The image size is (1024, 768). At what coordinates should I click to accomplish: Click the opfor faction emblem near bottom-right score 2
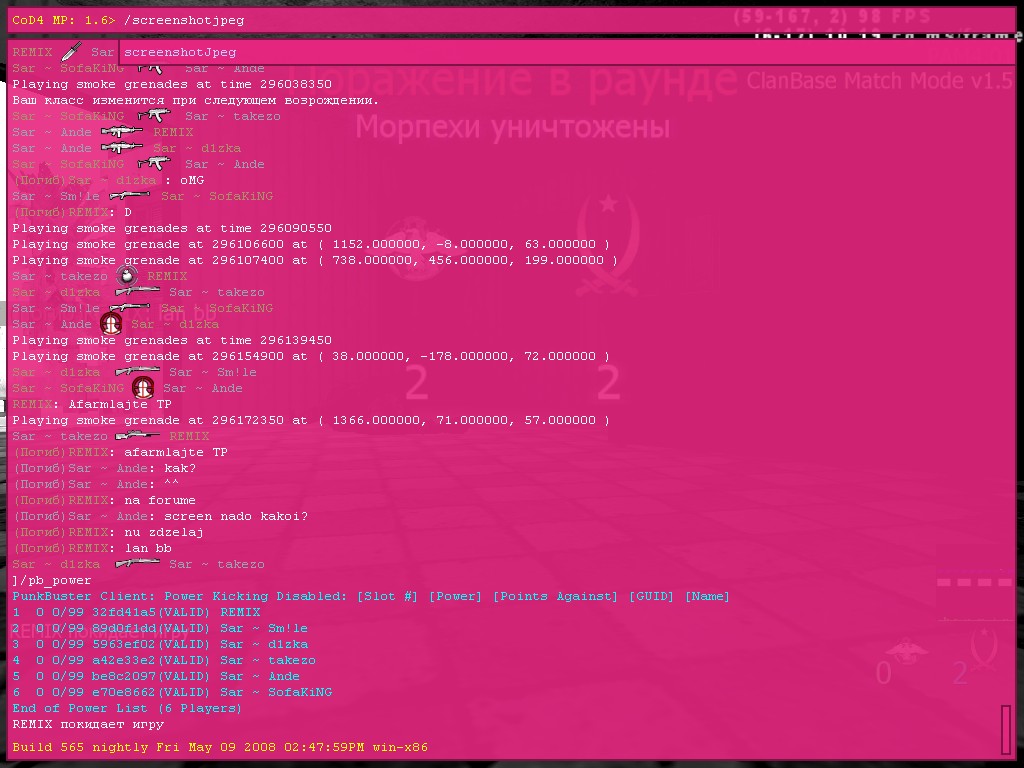984,648
